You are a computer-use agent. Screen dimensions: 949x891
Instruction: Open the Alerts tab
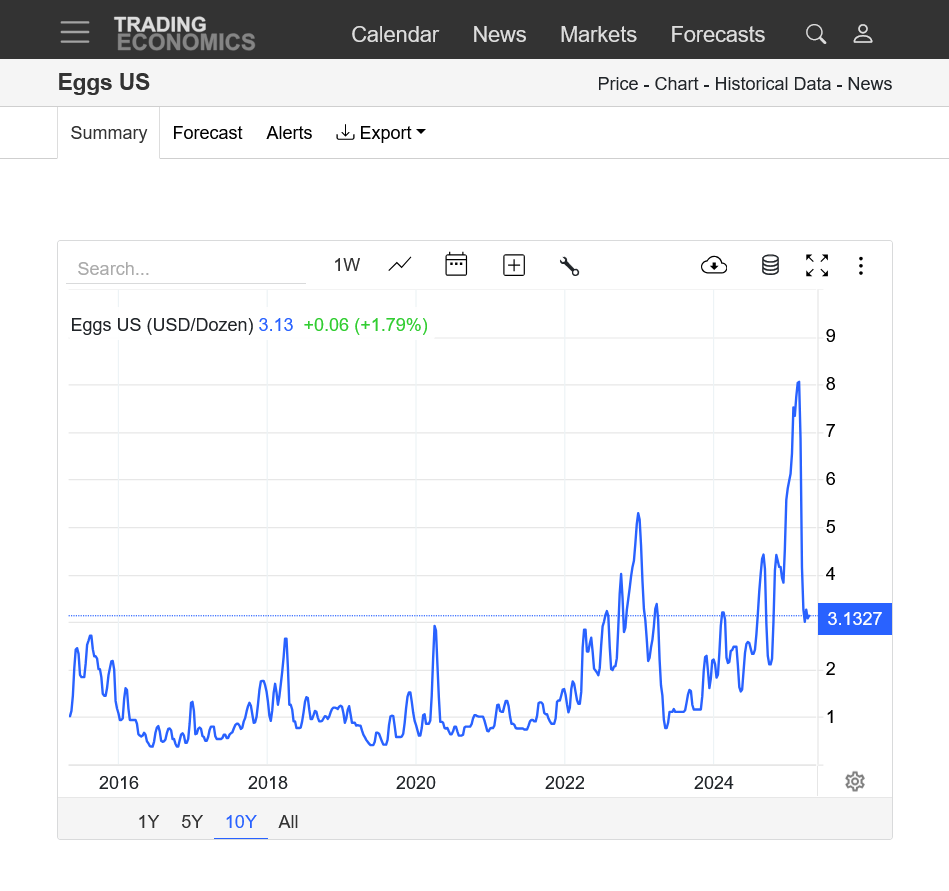click(289, 133)
